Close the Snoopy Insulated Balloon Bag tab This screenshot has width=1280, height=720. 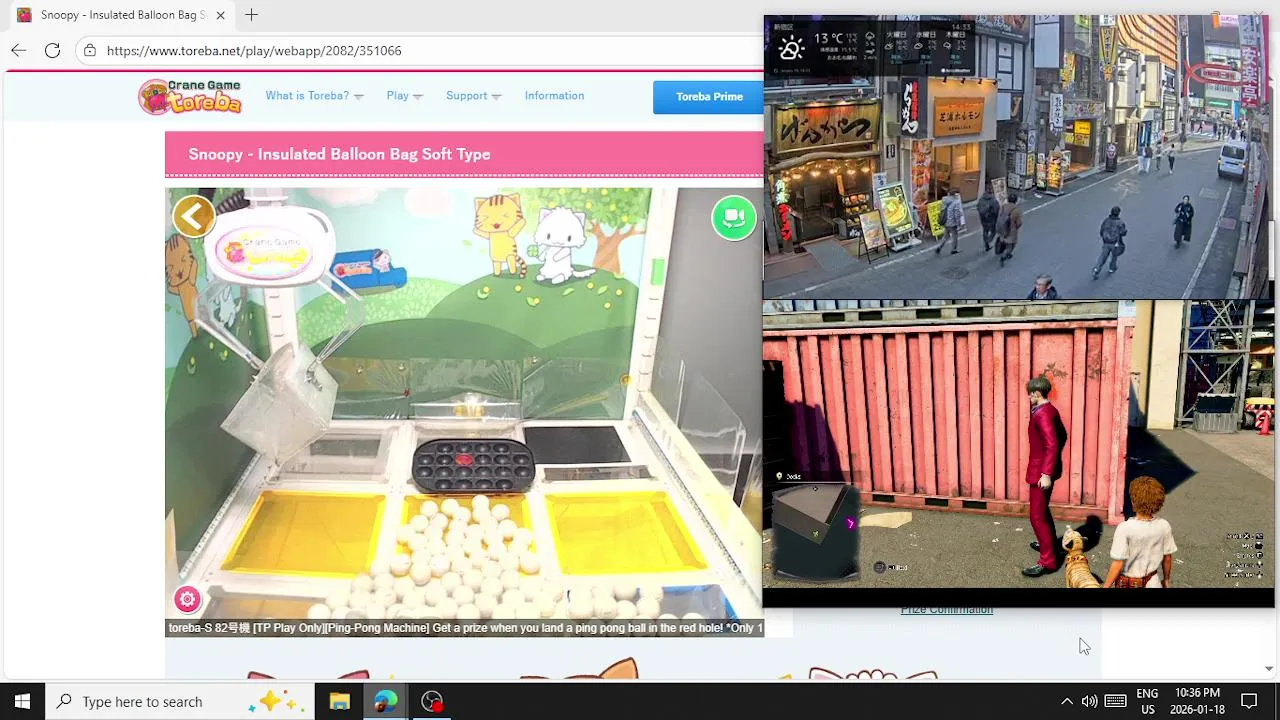tap(220, 15)
